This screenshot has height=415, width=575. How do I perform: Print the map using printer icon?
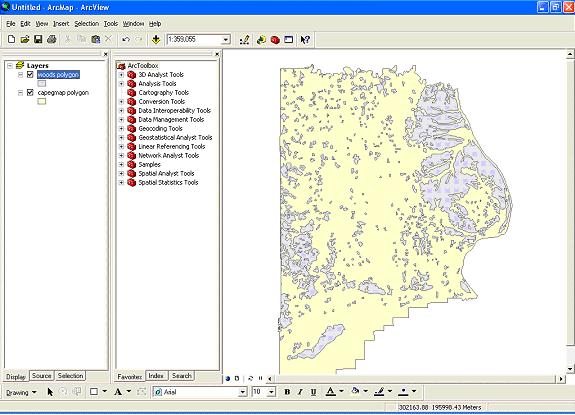coord(52,39)
